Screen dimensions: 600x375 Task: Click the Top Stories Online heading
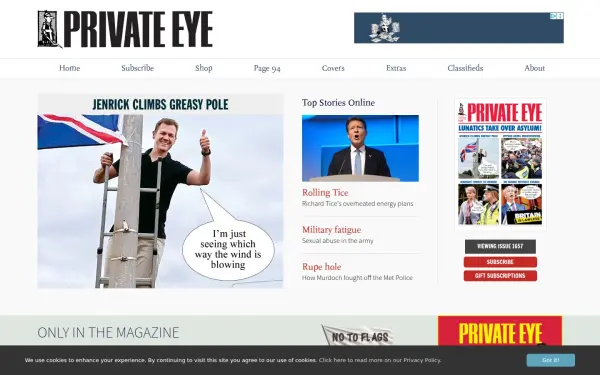[x=338, y=103]
